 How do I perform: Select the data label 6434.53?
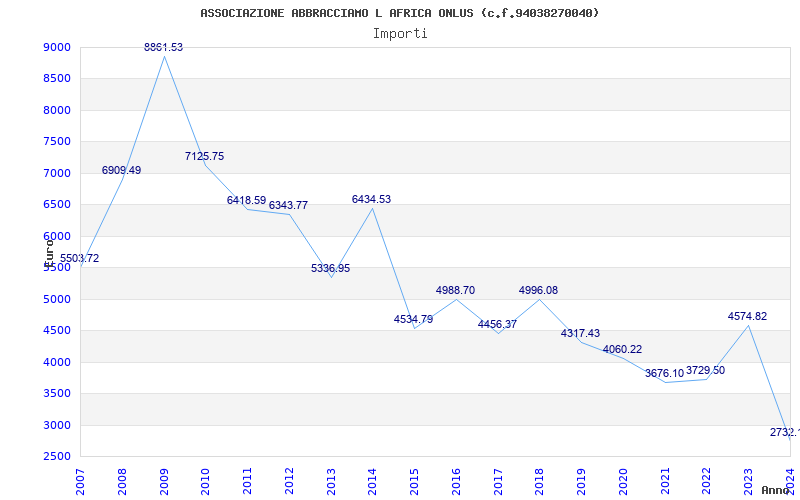371,199
